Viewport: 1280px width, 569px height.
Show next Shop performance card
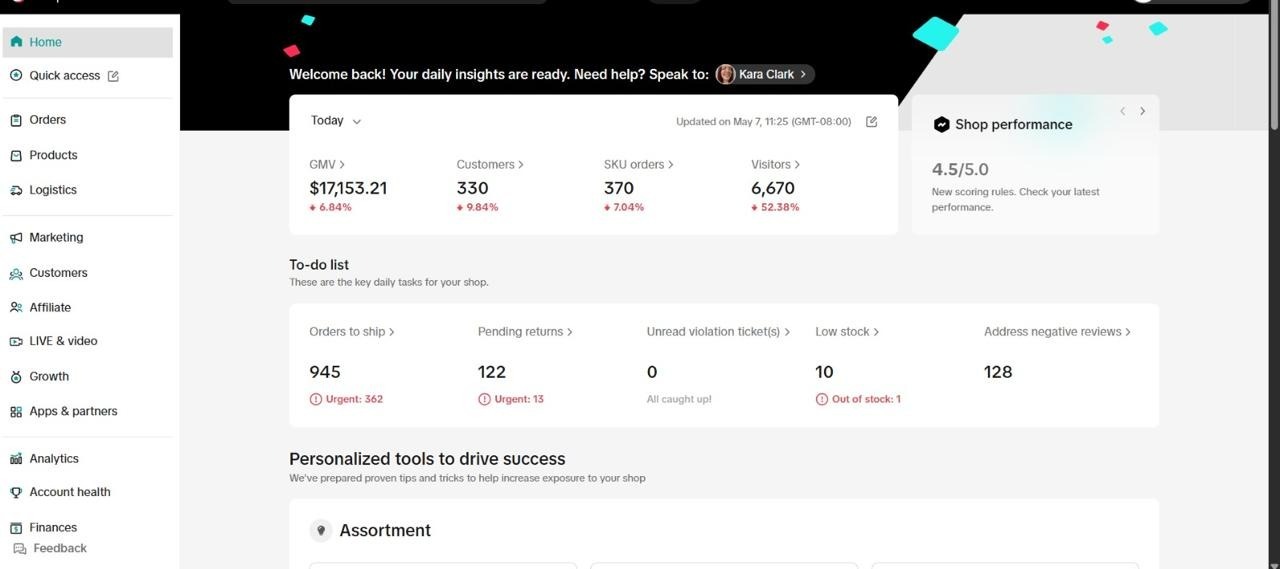coord(1142,111)
